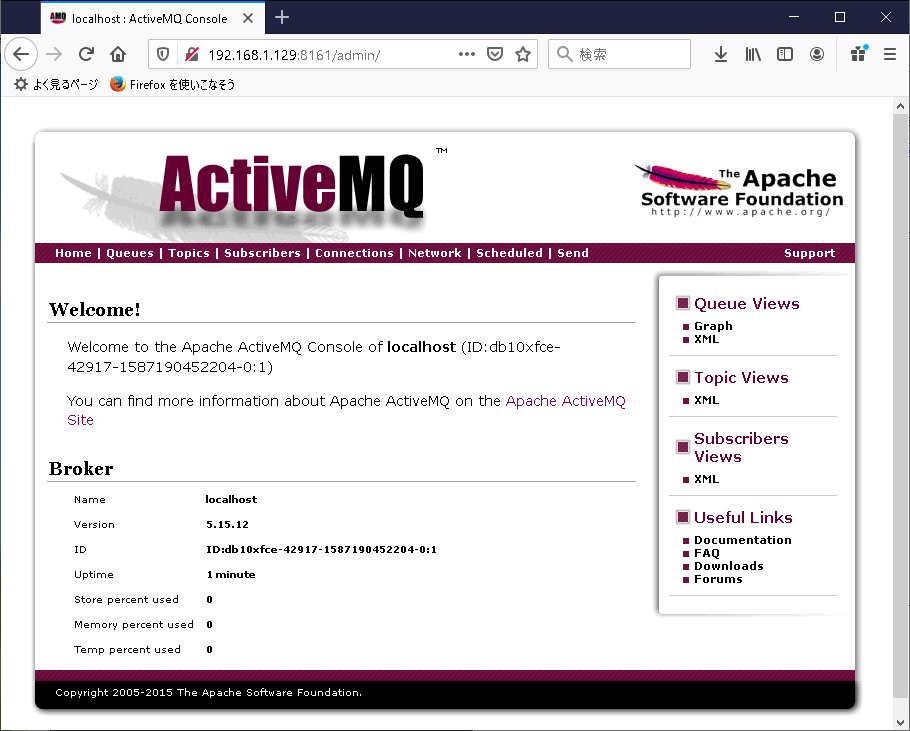Bookmark this page with star icon
910x731 pixels.
pos(523,54)
